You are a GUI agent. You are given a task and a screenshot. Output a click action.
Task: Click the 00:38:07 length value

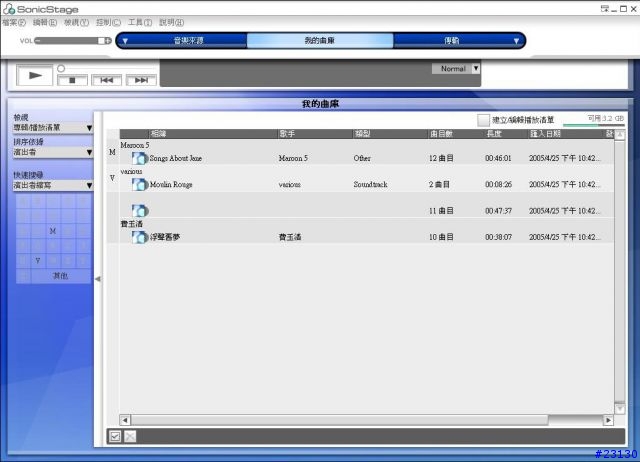(x=498, y=237)
